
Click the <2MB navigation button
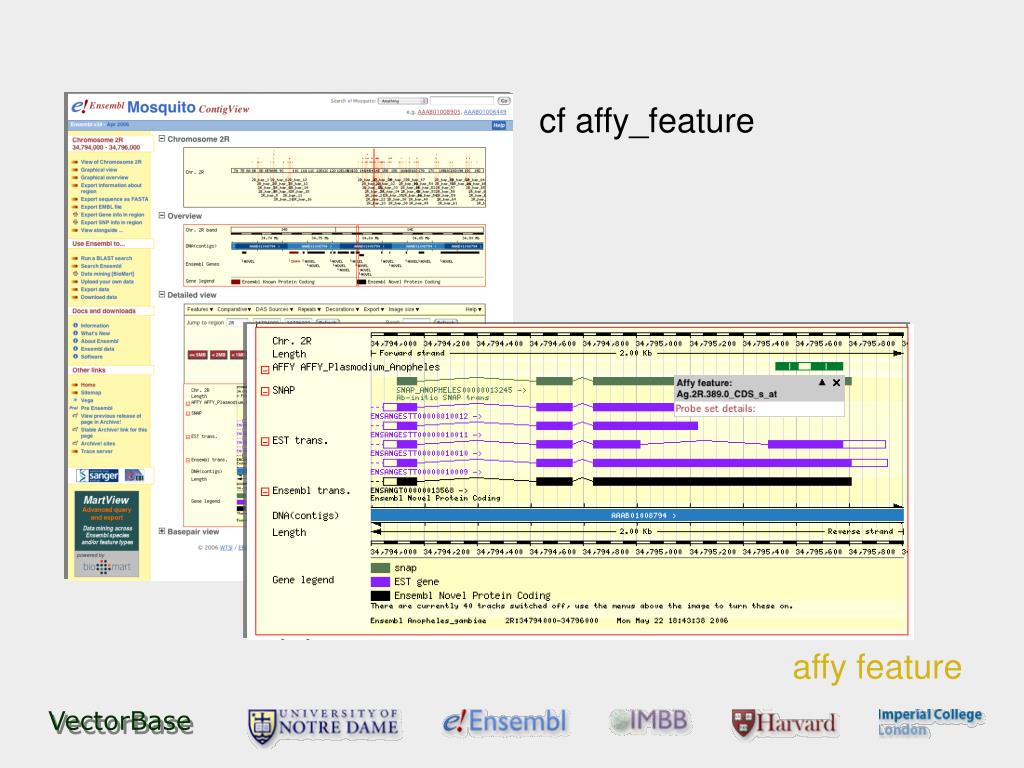(219, 355)
